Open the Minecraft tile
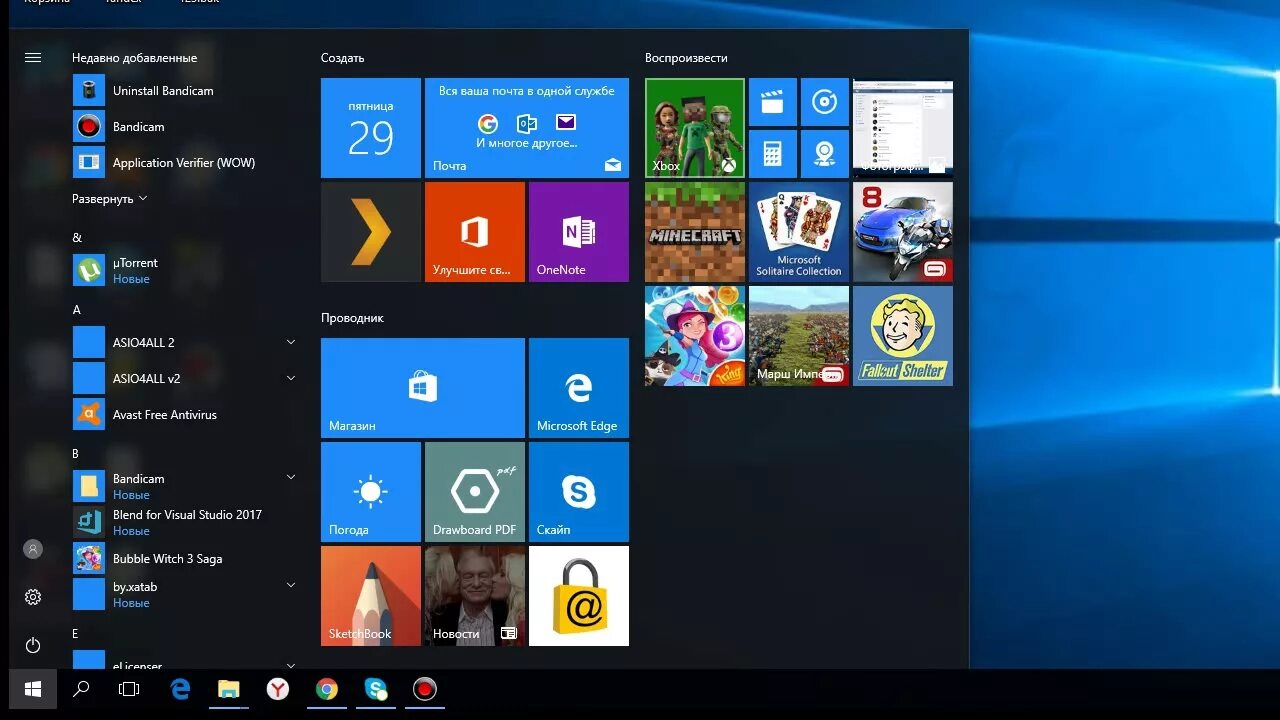 pyautogui.click(x=695, y=232)
